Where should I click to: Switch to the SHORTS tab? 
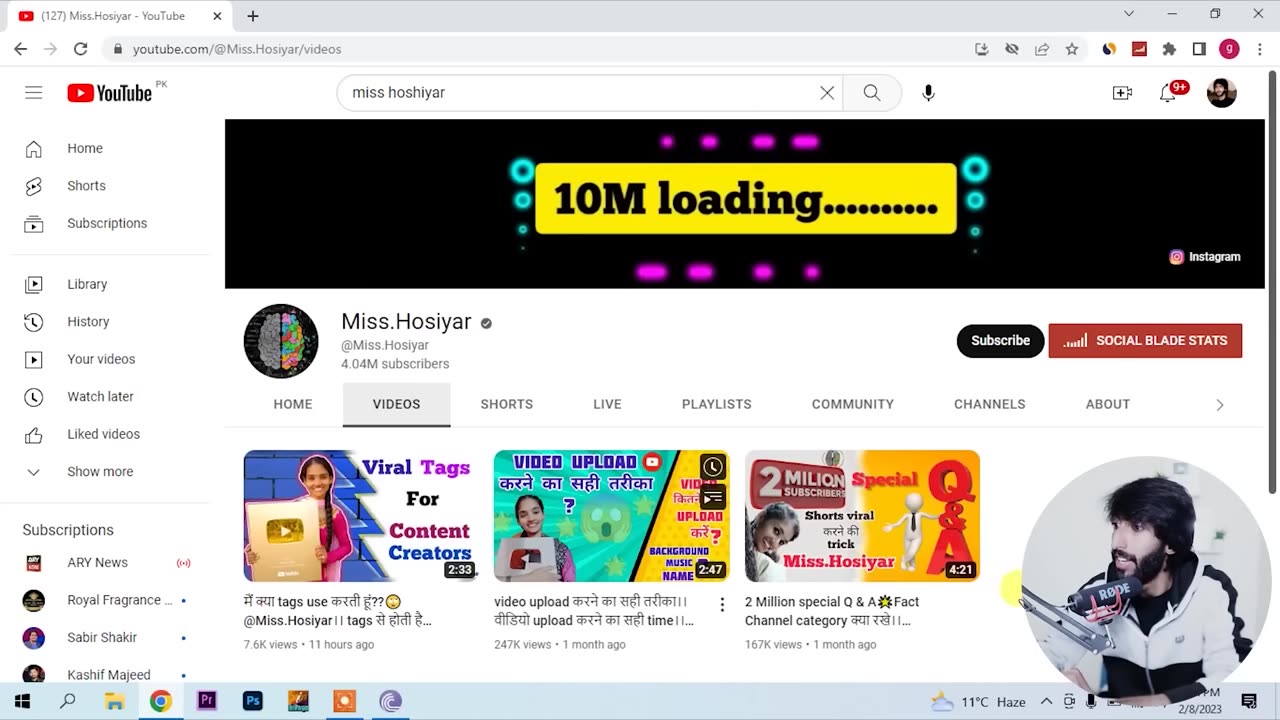pyautogui.click(x=507, y=404)
